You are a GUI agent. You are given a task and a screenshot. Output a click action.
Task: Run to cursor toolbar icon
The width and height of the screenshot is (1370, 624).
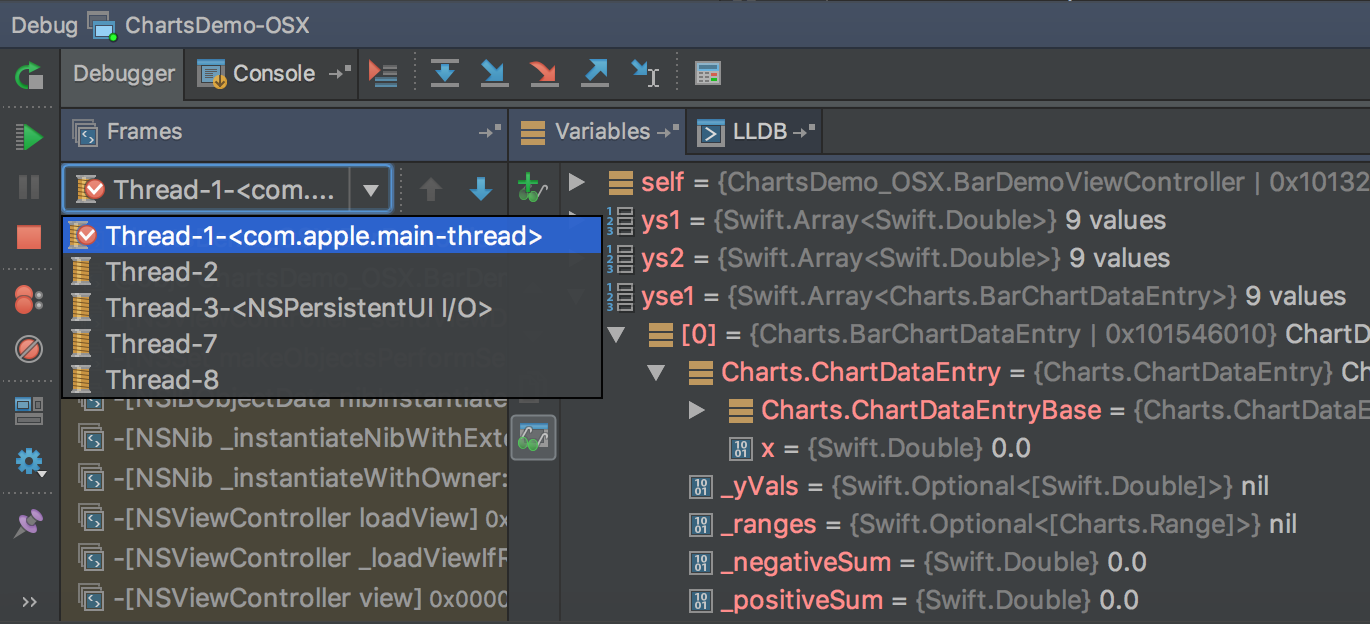click(645, 73)
